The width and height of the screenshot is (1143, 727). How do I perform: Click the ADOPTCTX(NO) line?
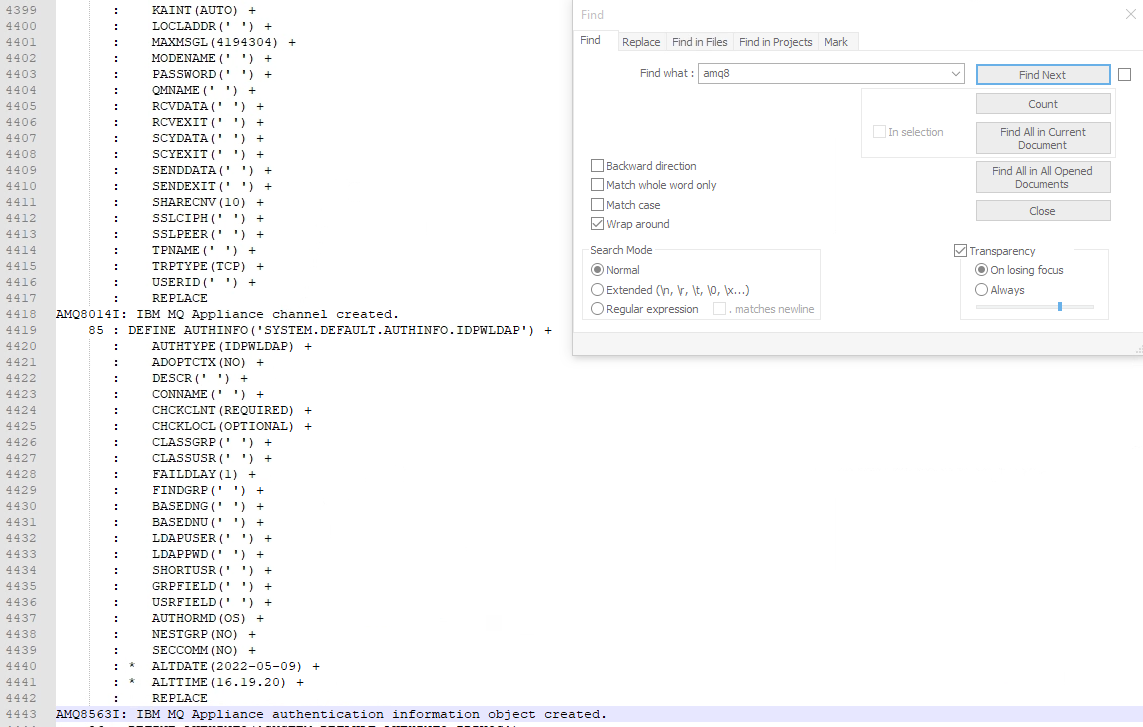coord(208,362)
